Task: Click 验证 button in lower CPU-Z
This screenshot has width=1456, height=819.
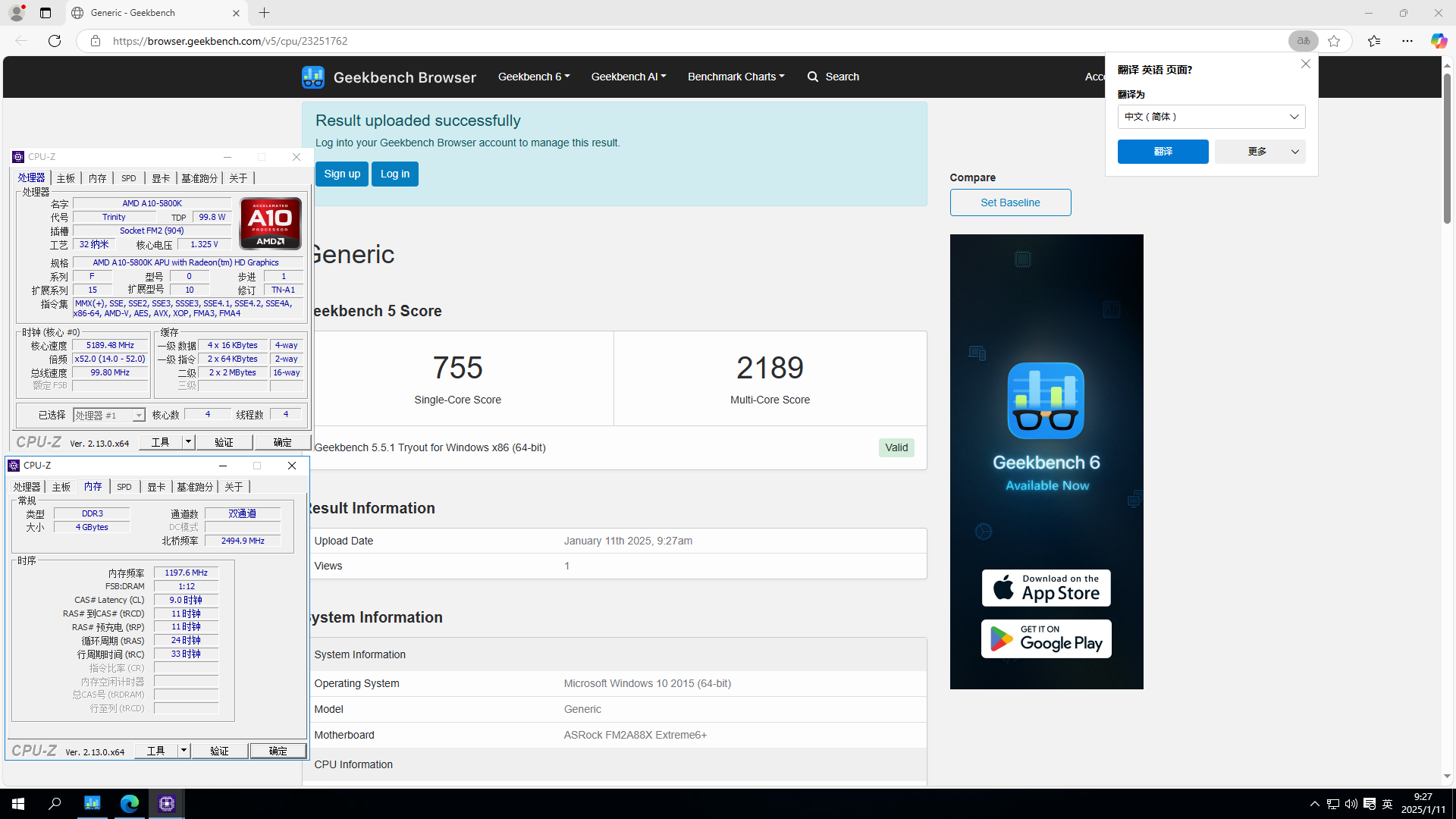Action: coord(219,751)
